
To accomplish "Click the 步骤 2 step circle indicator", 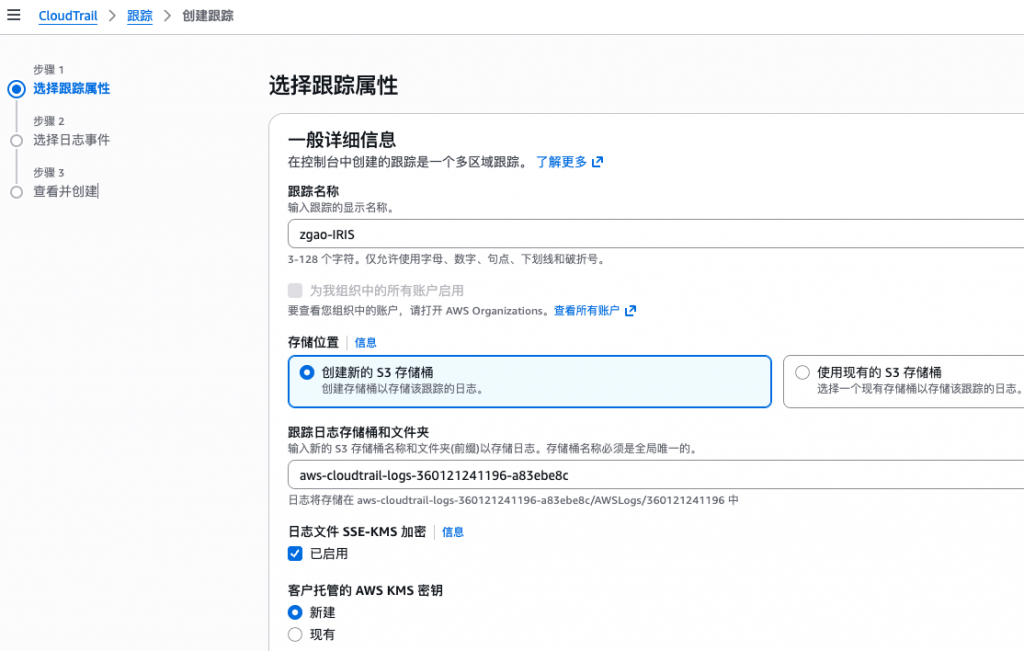I will pos(16,141).
